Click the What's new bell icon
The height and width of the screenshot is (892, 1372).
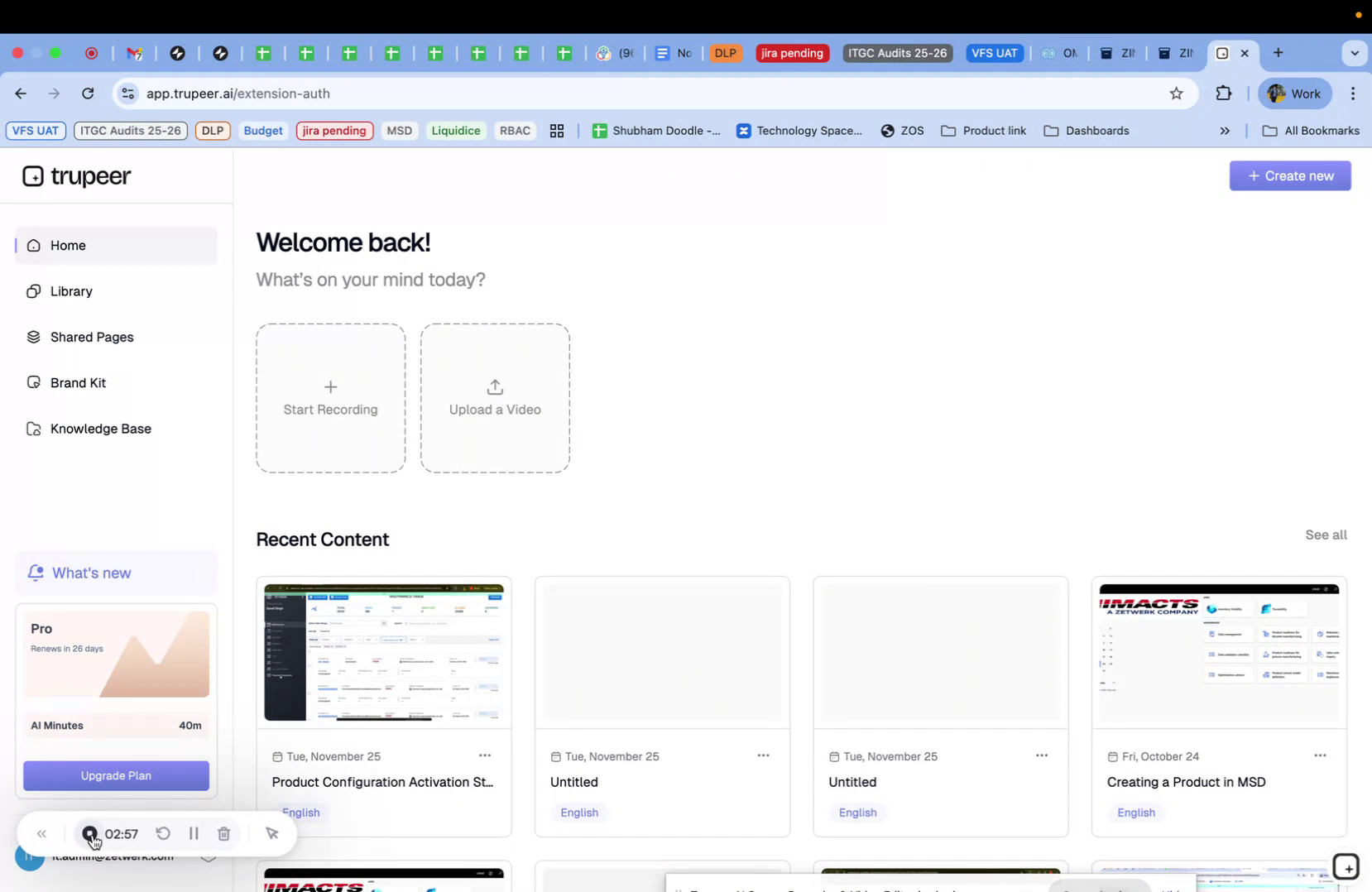tap(36, 573)
